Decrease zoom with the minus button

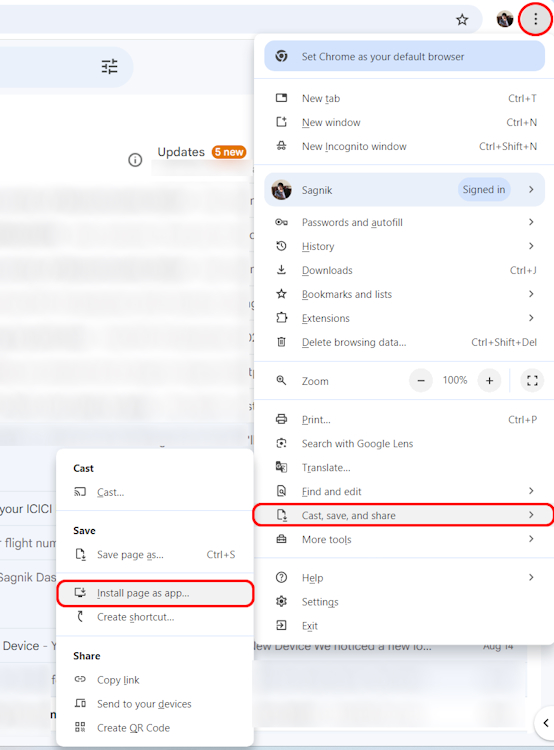[x=421, y=381]
